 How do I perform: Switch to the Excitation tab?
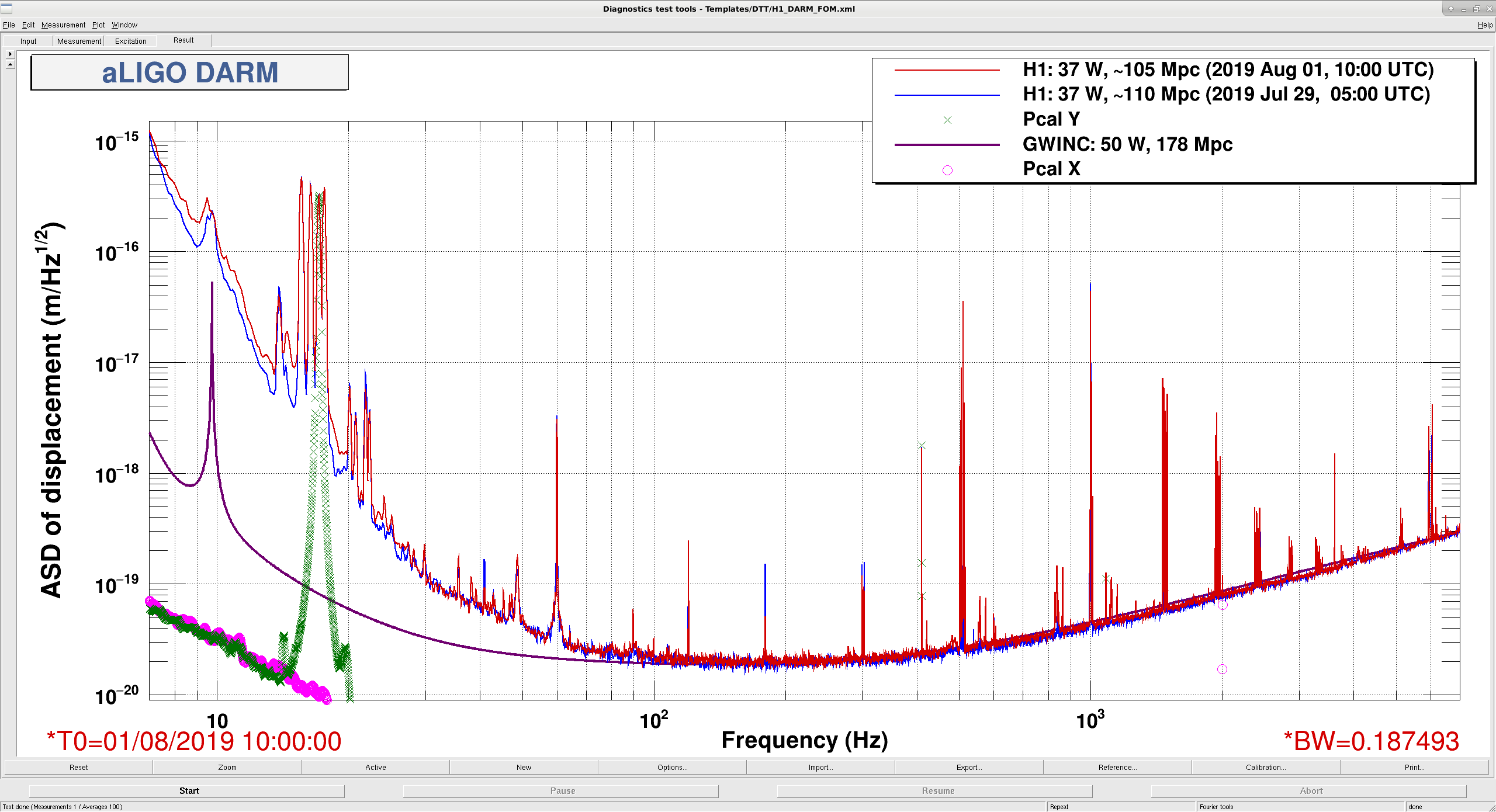tap(130, 41)
